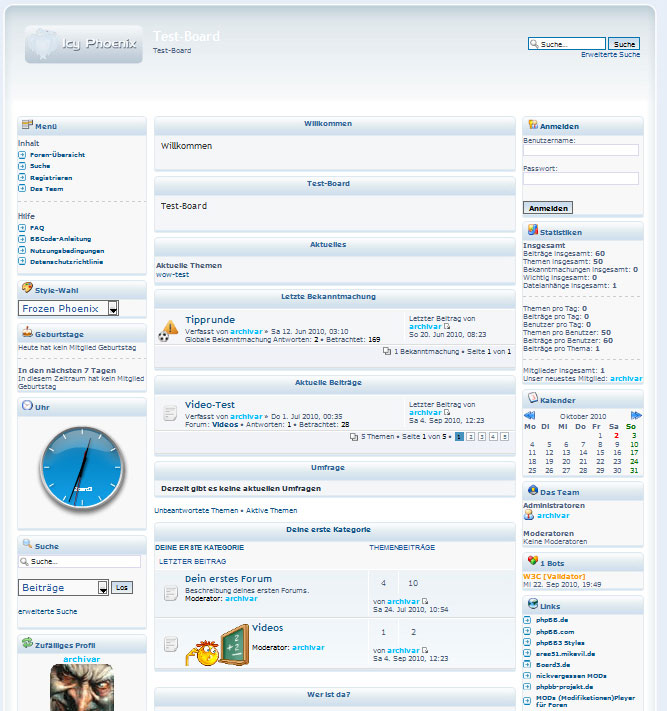Click the Suche button in the header
This screenshot has width=667, height=711.
coord(624,44)
